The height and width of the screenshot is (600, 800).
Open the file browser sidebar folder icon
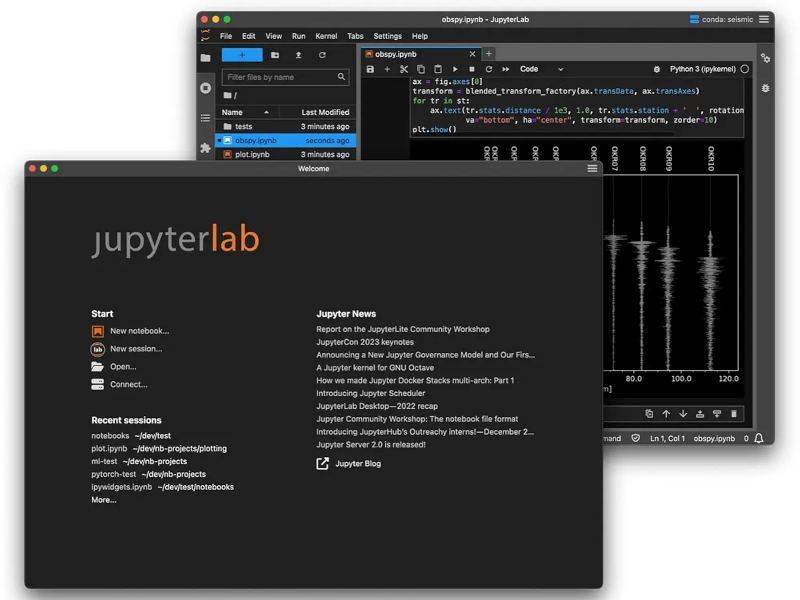pyautogui.click(x=206, y=58)
